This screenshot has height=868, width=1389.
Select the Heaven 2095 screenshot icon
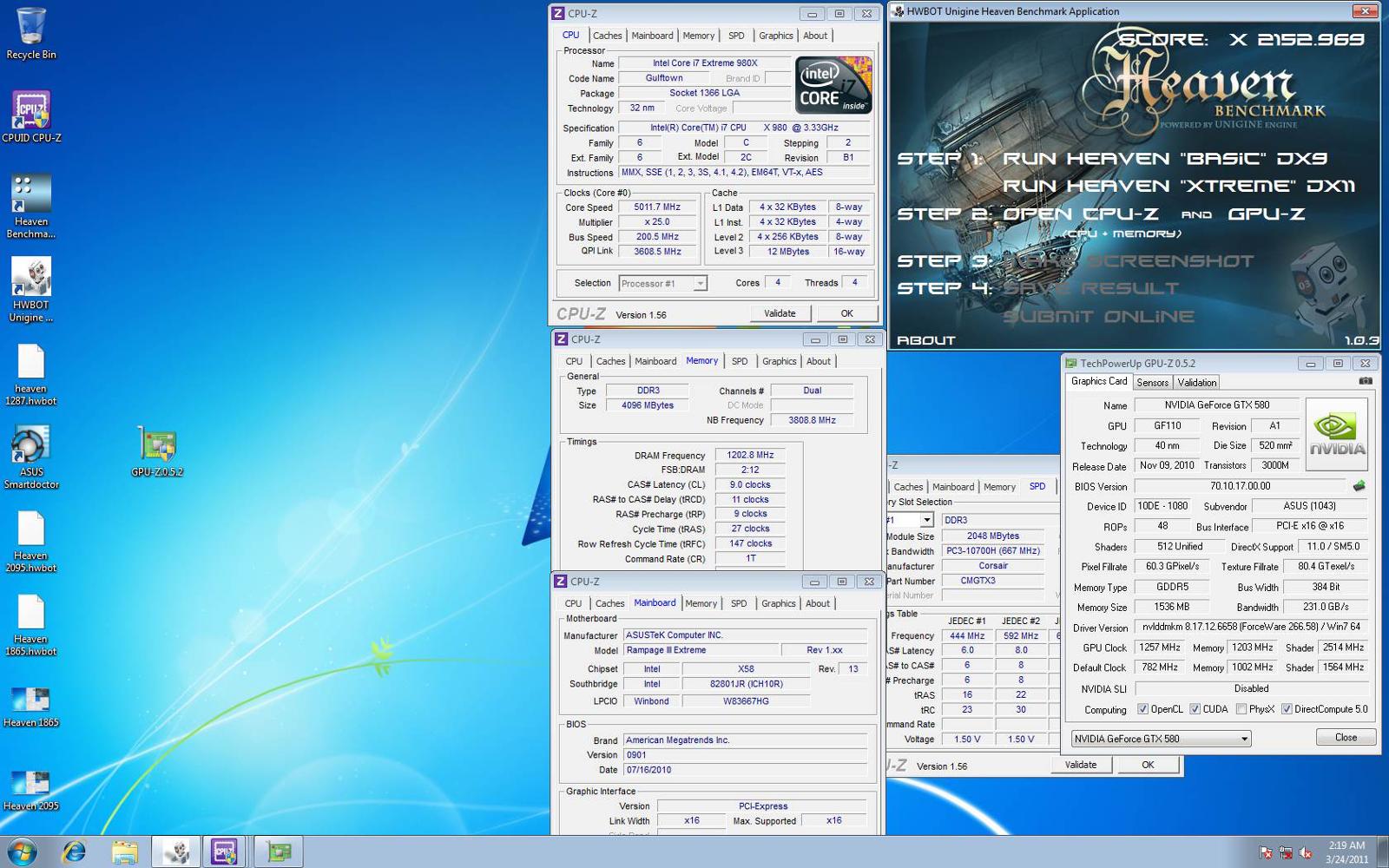(31, 790)
